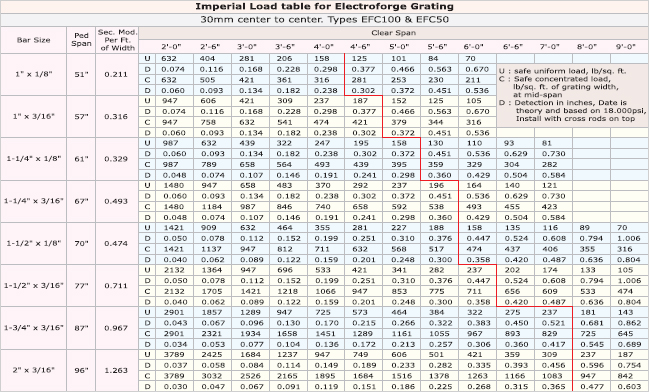Screen dimensions: 649x392
Task: Select the 1-1/4" x 1/8" bar size cell
Action: pos(34,159)
